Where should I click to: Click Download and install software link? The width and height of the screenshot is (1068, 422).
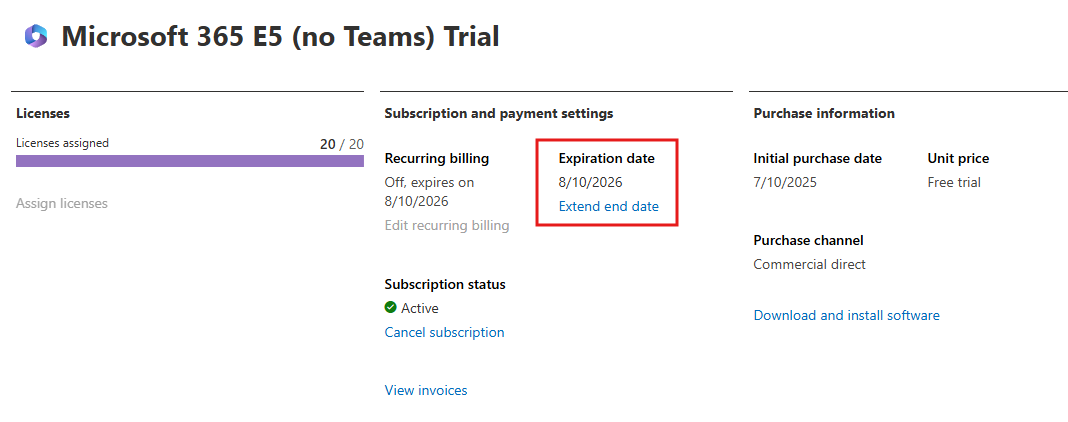[846, 315]
